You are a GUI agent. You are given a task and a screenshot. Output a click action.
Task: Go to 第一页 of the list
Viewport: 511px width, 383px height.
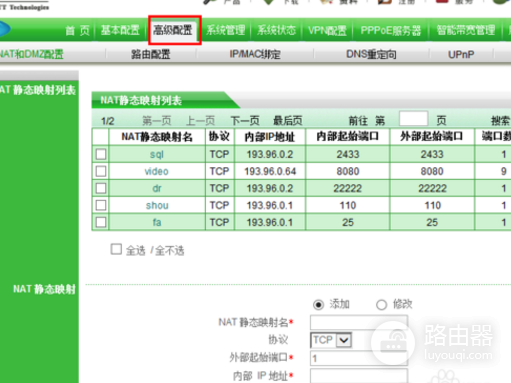[x=157, y=120]
